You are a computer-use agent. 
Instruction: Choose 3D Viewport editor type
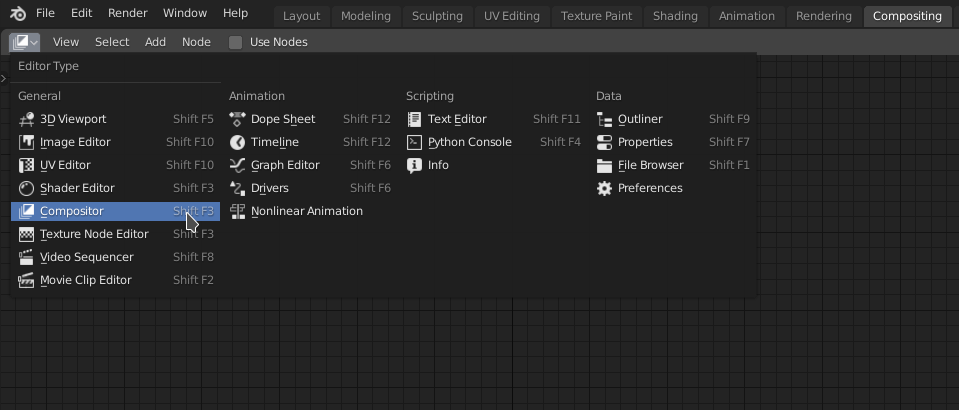pos(116,119)
